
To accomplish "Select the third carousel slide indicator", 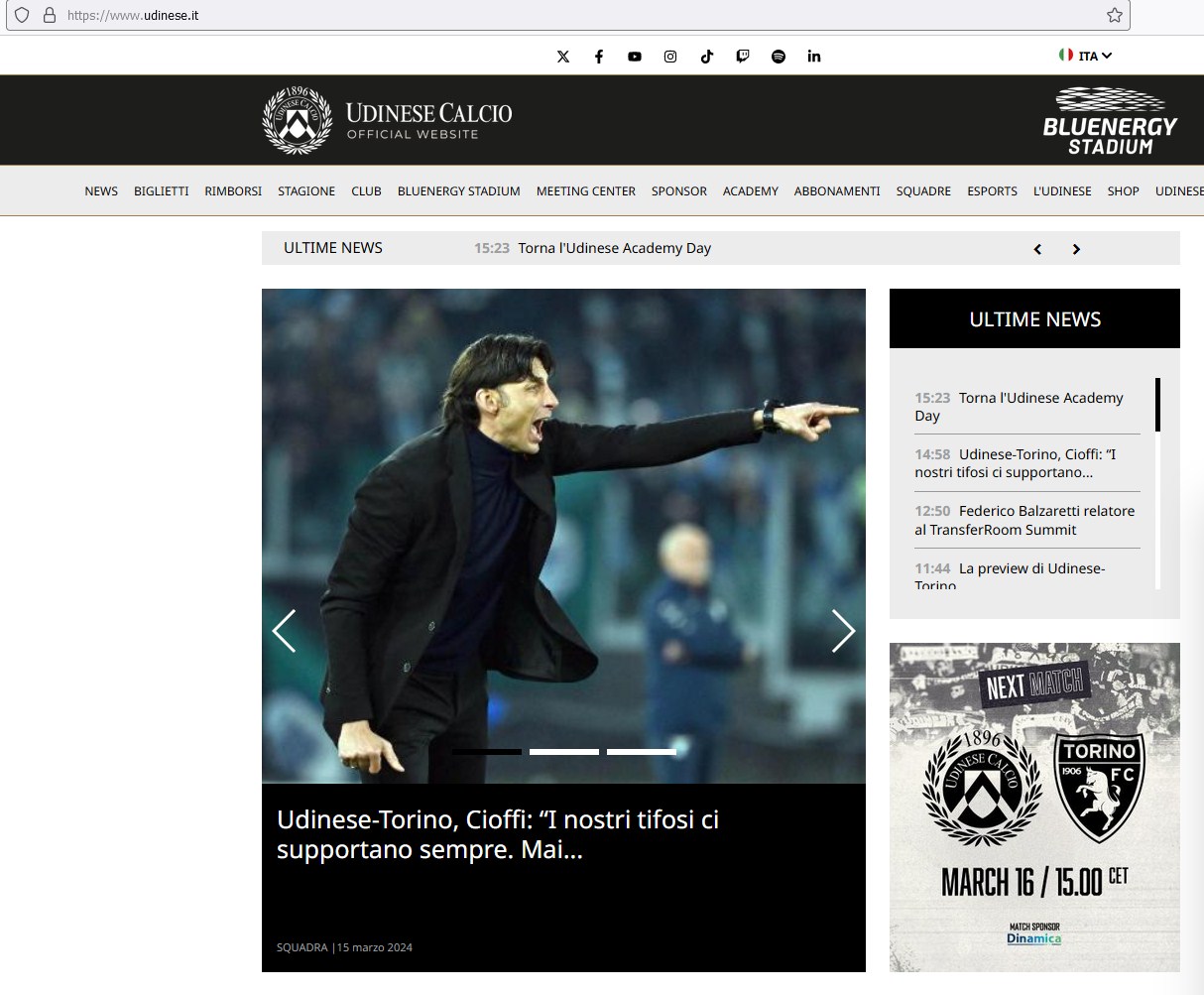I will [x=642, y=752].
